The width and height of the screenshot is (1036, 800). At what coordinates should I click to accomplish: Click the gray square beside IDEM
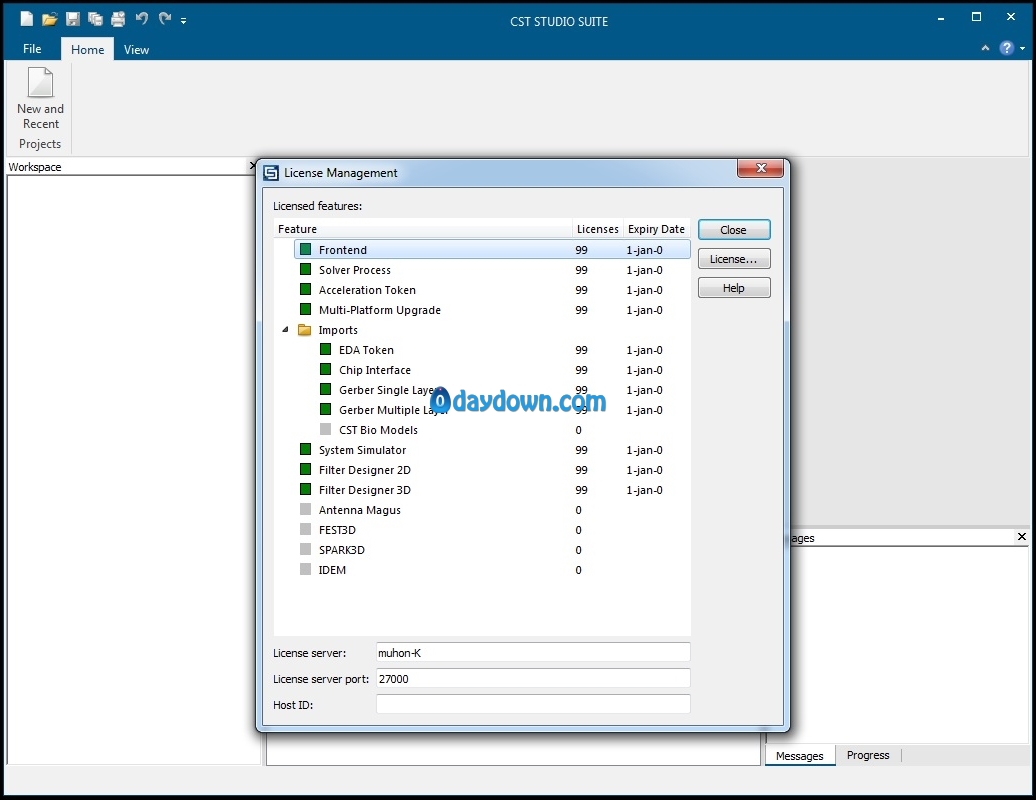(305, 569)
